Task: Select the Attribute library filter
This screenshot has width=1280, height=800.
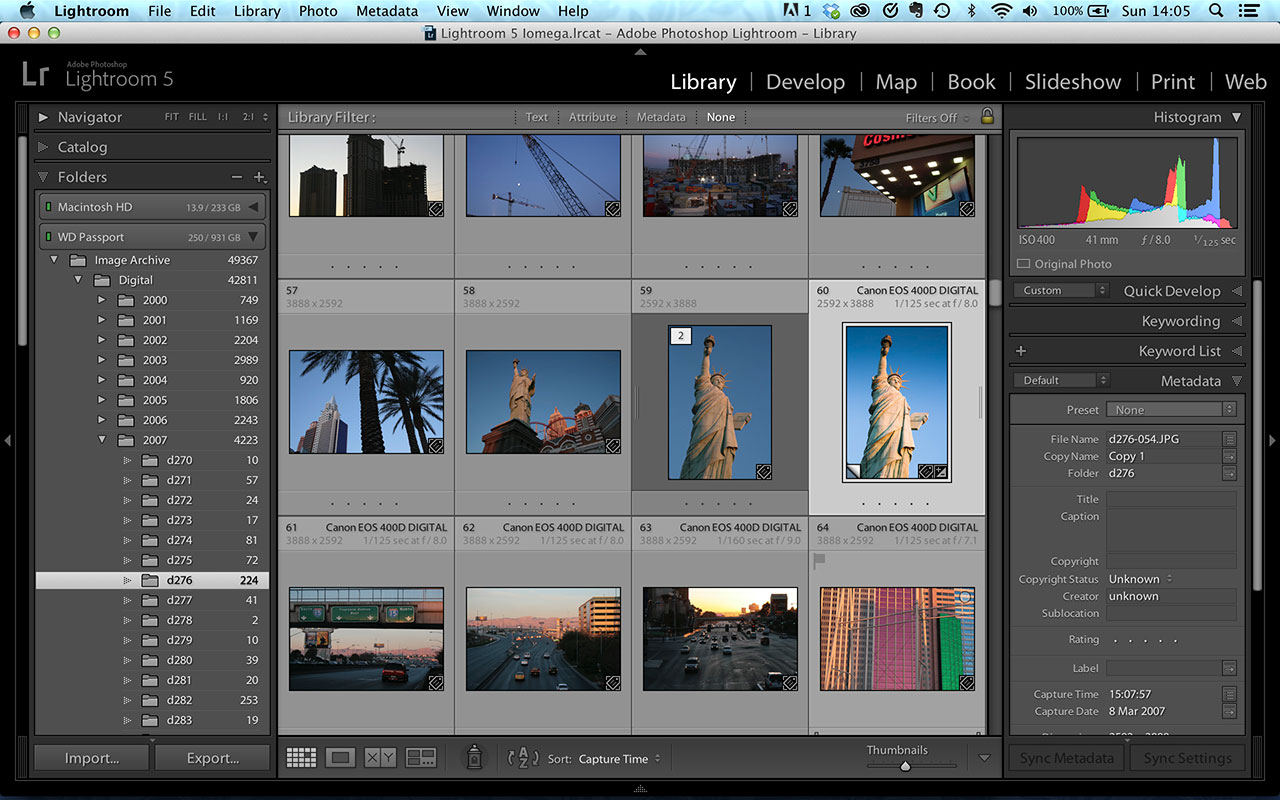Action: [592, 117]
